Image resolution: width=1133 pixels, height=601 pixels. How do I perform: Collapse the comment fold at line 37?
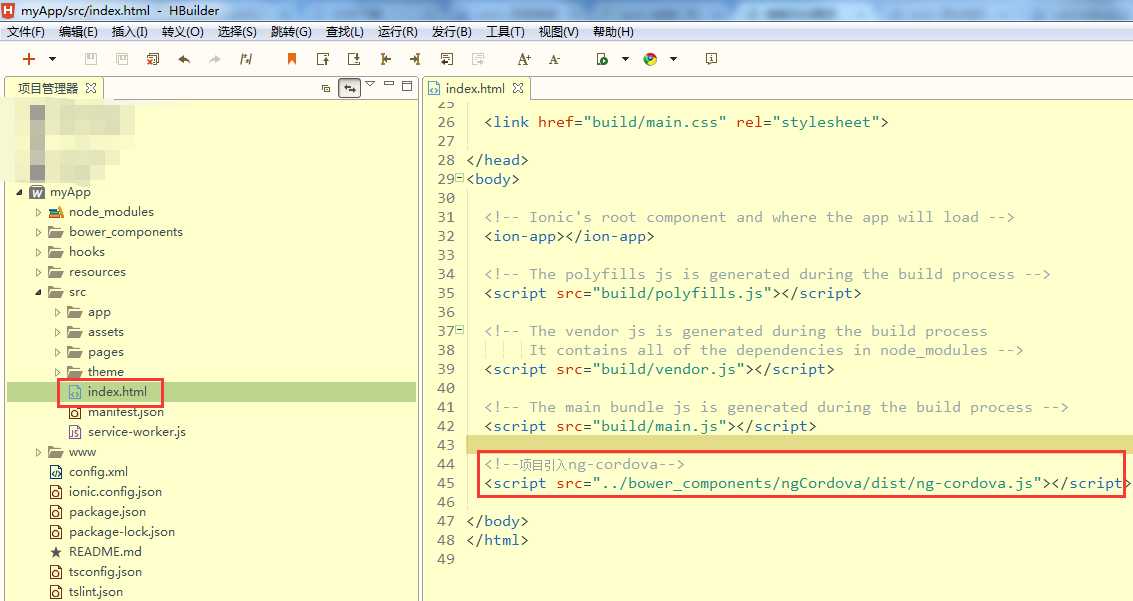(x=460, y=329)
